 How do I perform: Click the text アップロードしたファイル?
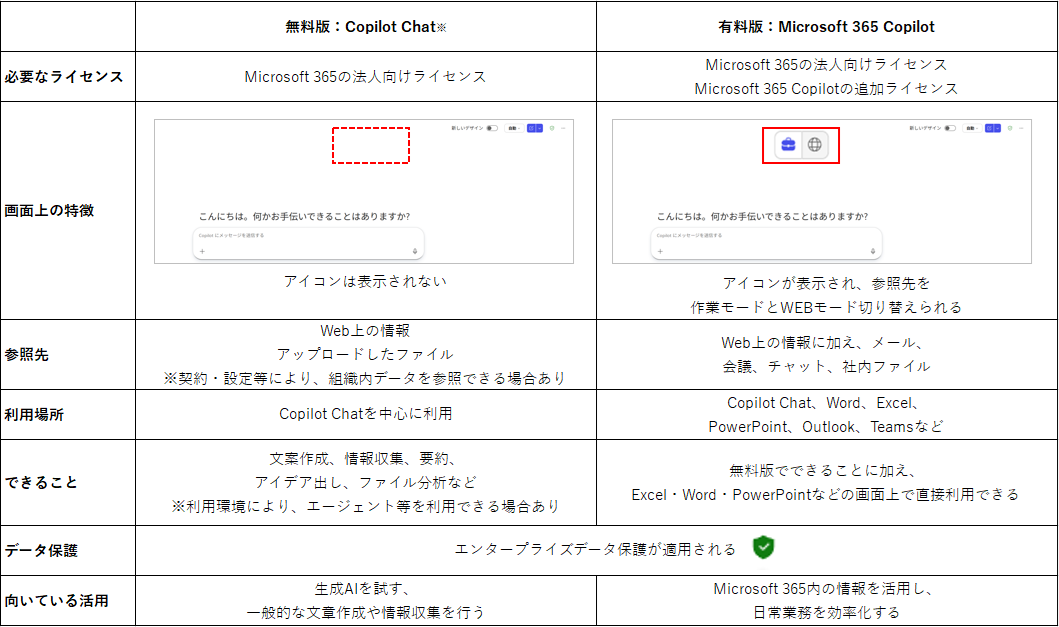point(365,354)
